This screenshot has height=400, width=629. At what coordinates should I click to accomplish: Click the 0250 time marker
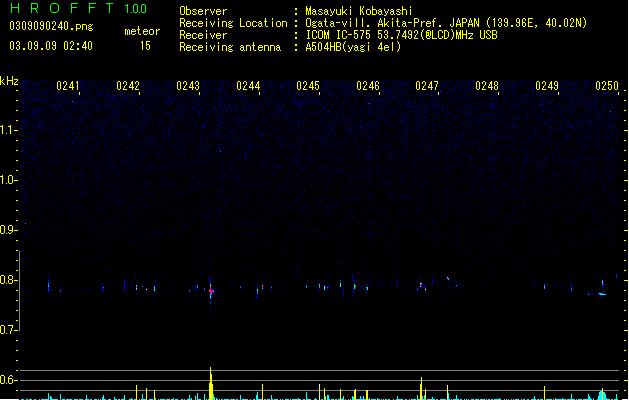(x=607, y=86)
